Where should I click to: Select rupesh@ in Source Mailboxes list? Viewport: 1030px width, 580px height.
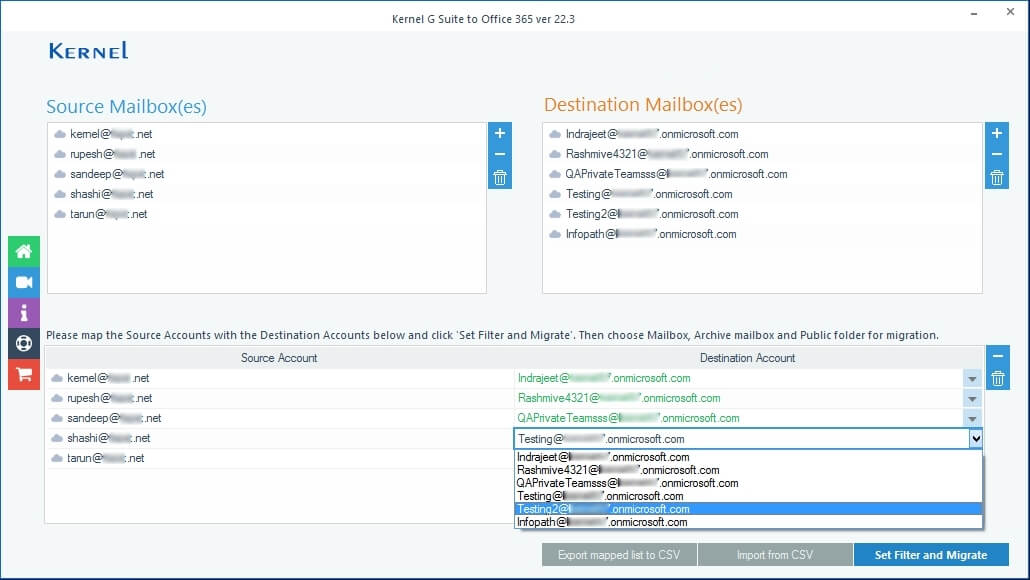[105, 154]
